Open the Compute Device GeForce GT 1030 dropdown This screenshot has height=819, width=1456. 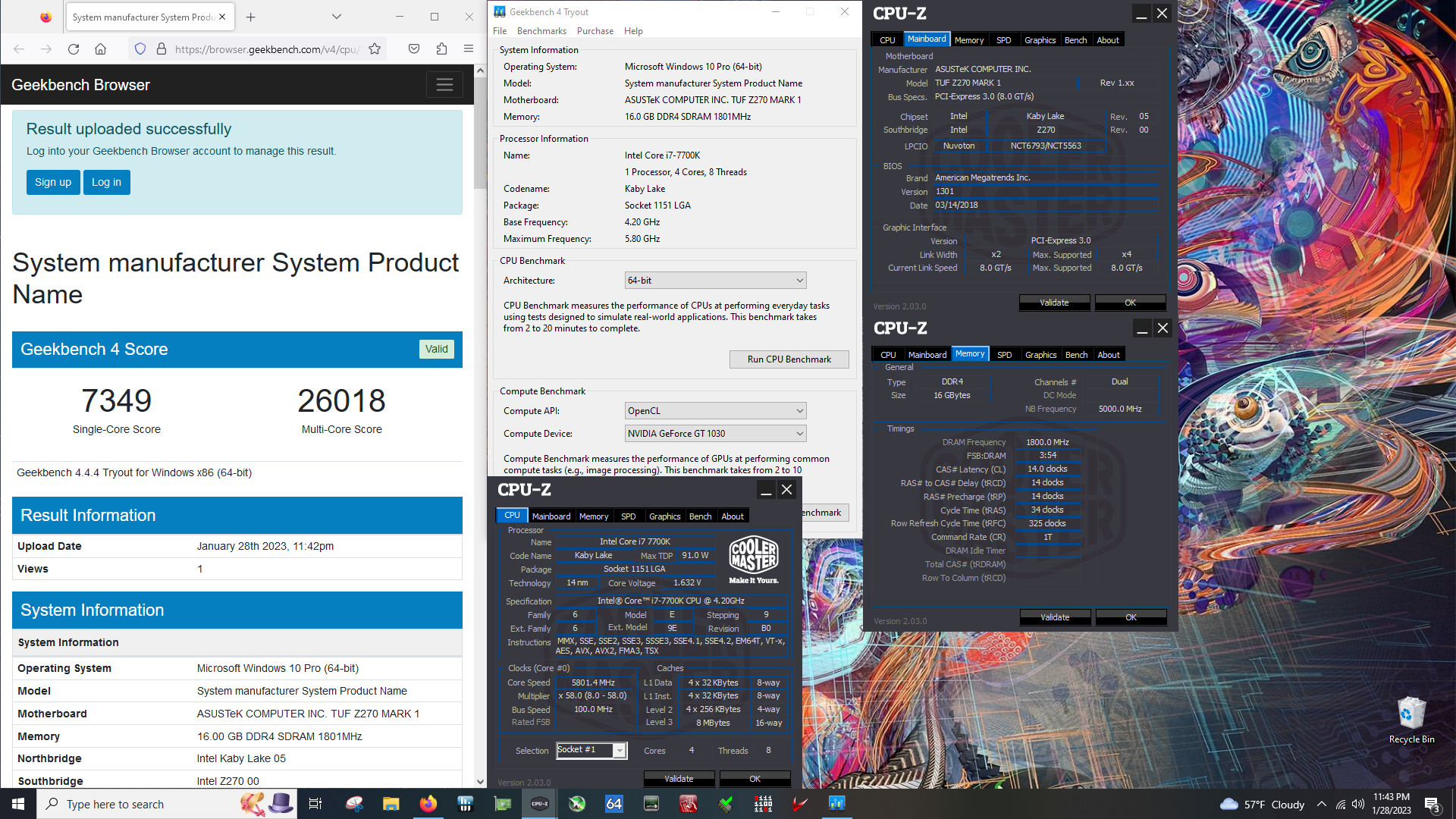[715, 434]
